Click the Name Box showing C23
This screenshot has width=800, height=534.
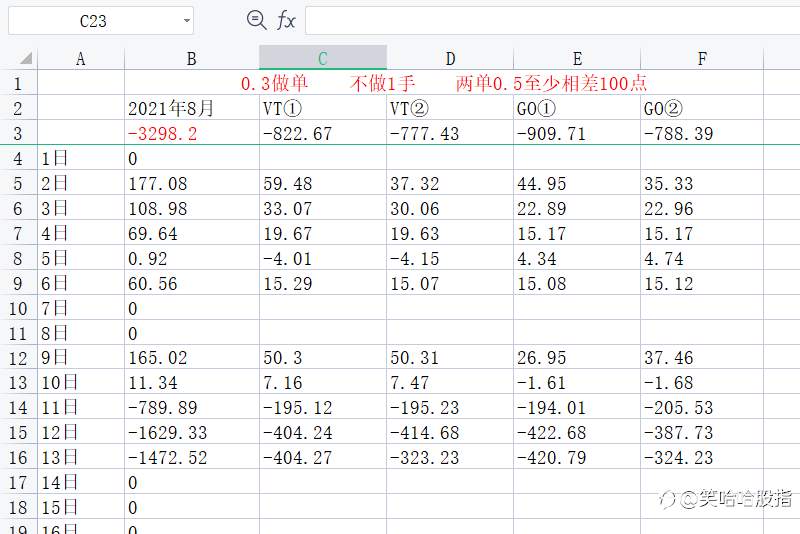pyautogui.click(x=101, y=21)
